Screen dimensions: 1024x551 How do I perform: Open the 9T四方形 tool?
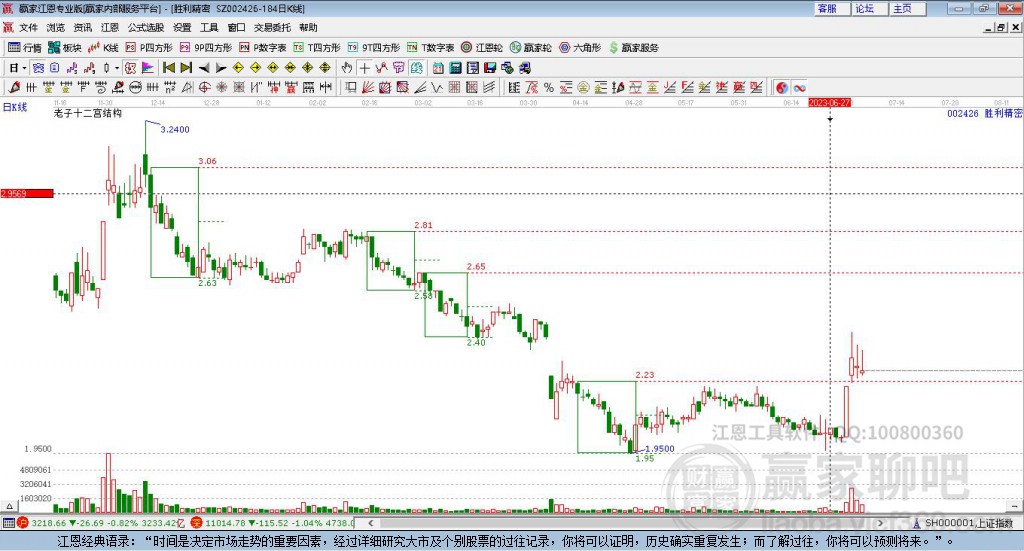(374, 48)
